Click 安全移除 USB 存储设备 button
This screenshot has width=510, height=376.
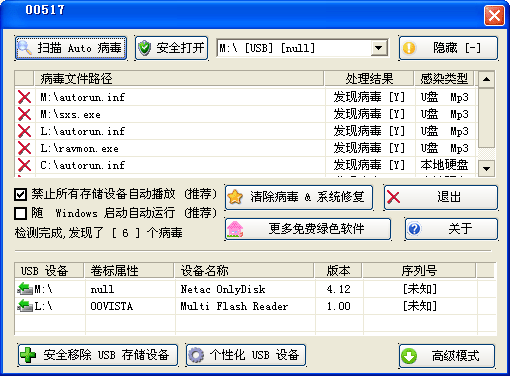pos(98,355)
